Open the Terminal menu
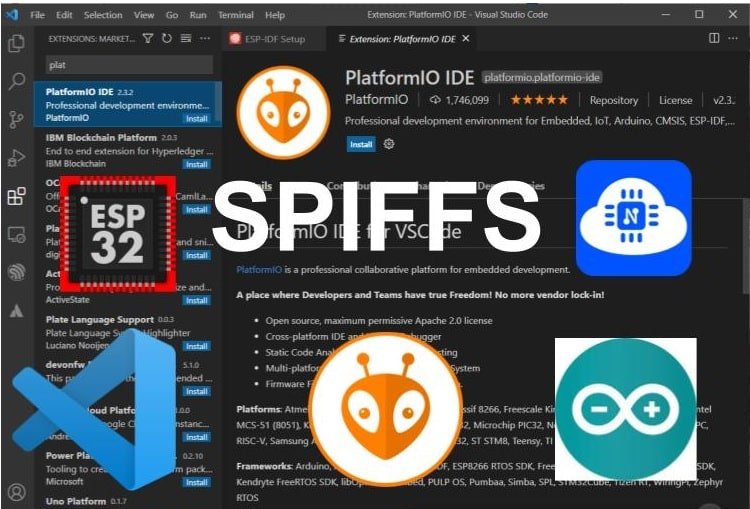Screen dimensions: 750x509 point(236,15)
